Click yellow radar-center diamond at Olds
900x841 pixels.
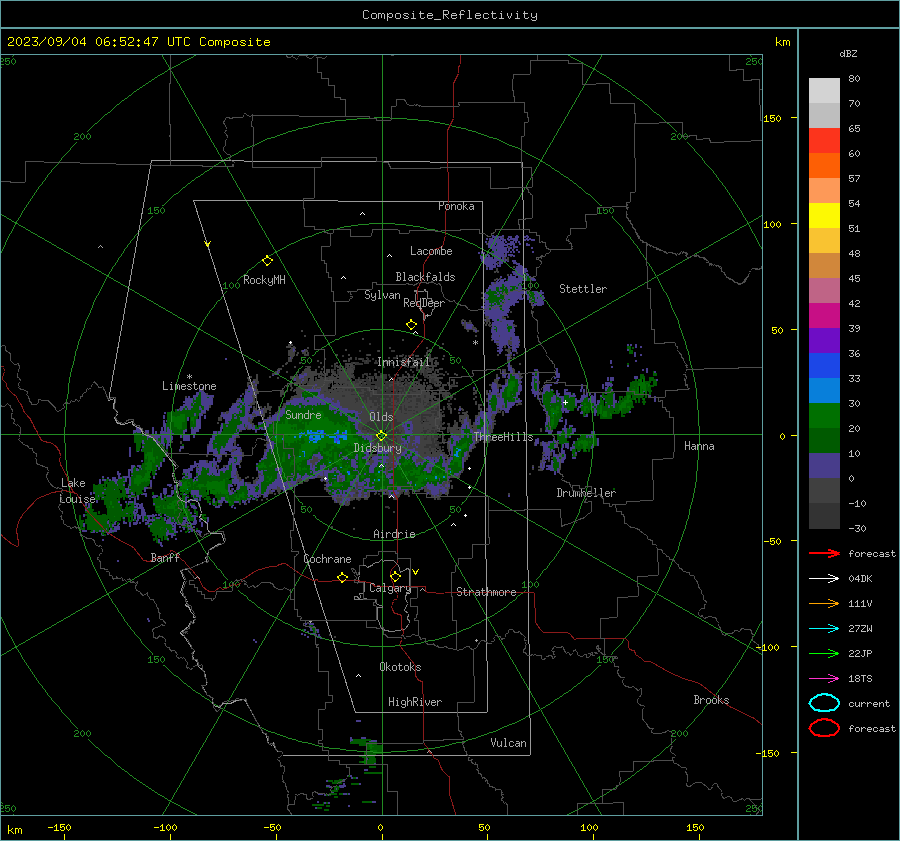point(381,436)
